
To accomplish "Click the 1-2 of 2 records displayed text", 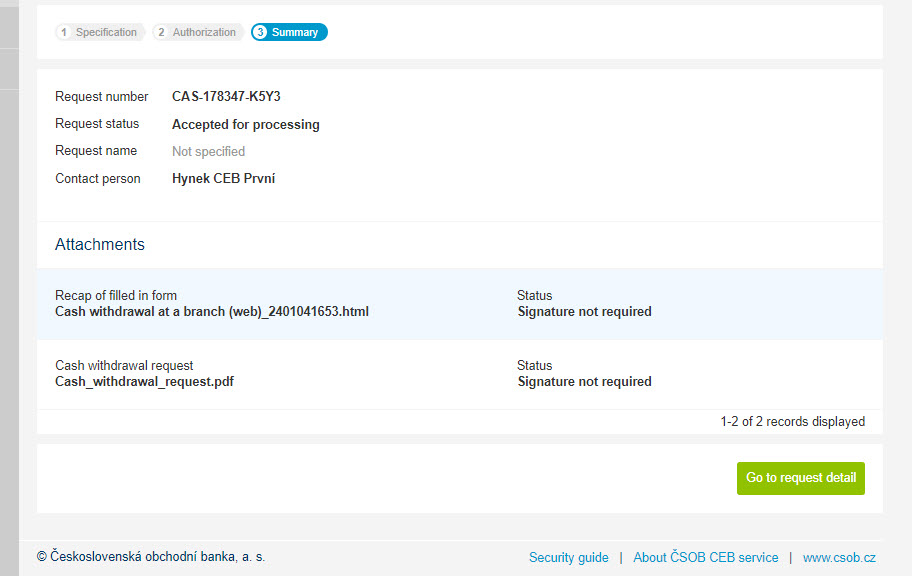I will click(x=792, y=421).
